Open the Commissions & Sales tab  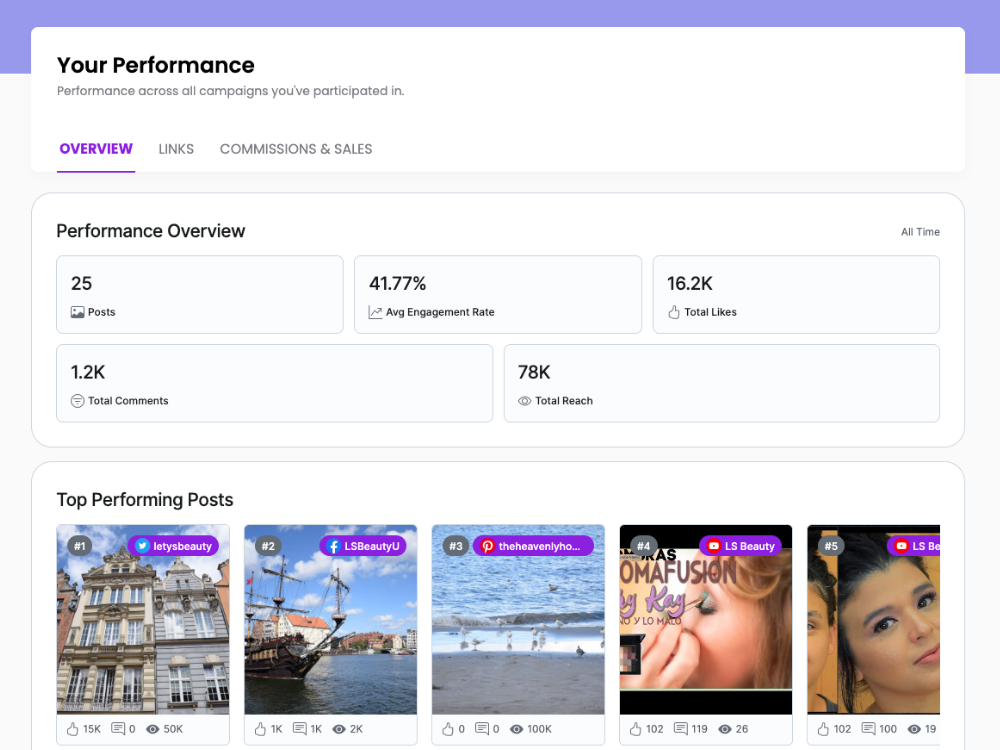click(x=296, y=149)
